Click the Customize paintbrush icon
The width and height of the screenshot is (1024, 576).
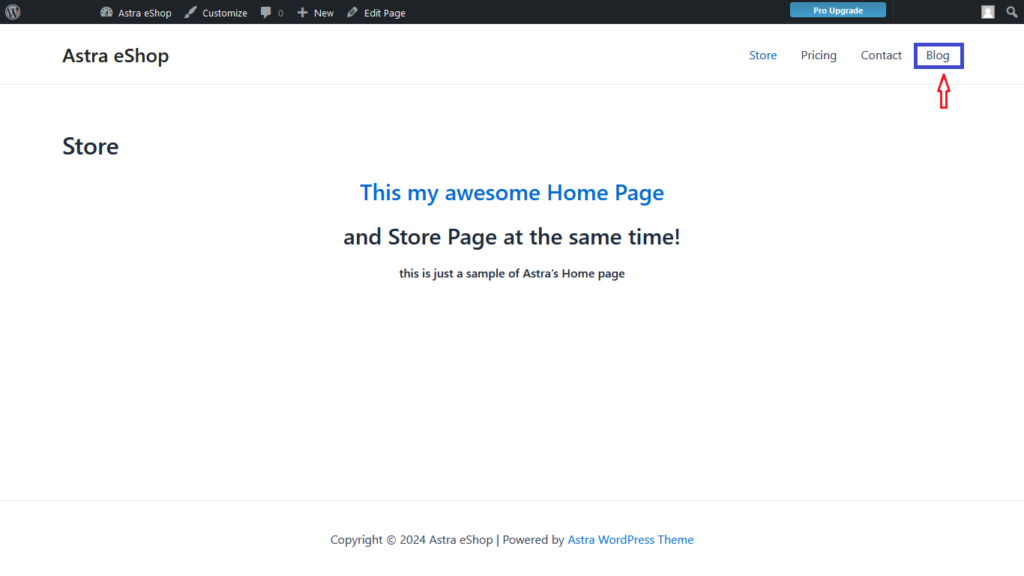pyautogui.click(x=191, y=13)
